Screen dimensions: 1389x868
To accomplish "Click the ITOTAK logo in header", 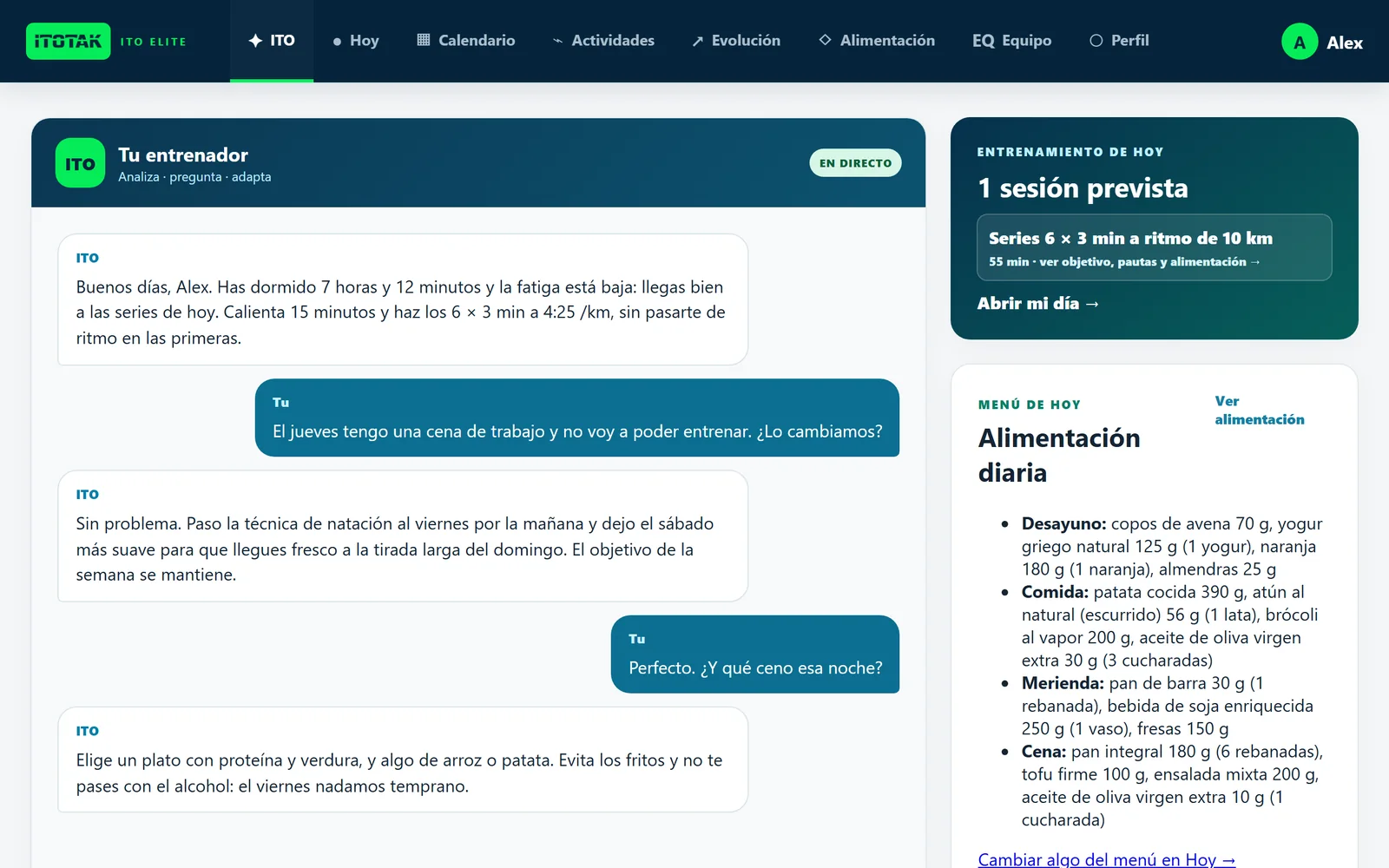I will pyautogui.click(x=68, y=41).
